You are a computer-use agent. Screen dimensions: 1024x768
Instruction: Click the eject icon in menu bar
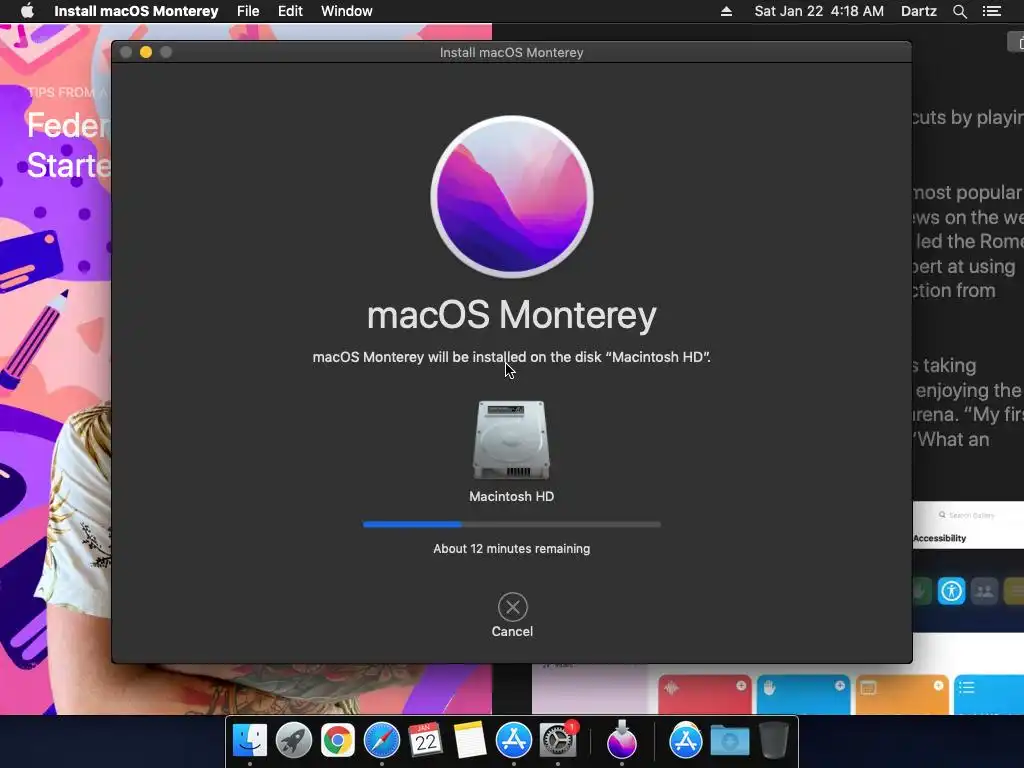(726, 11)
